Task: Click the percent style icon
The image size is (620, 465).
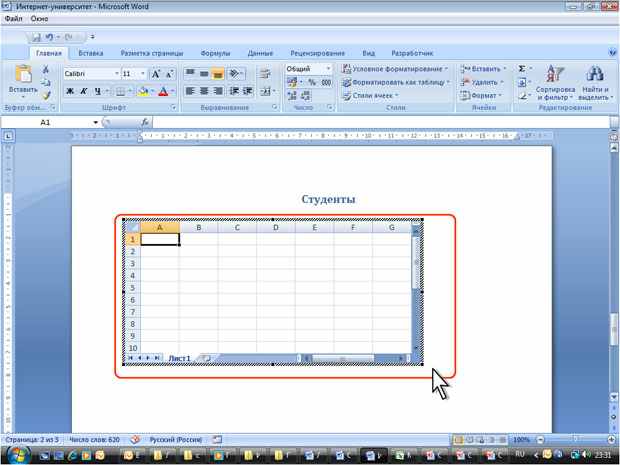Action: tap(312, 82)
